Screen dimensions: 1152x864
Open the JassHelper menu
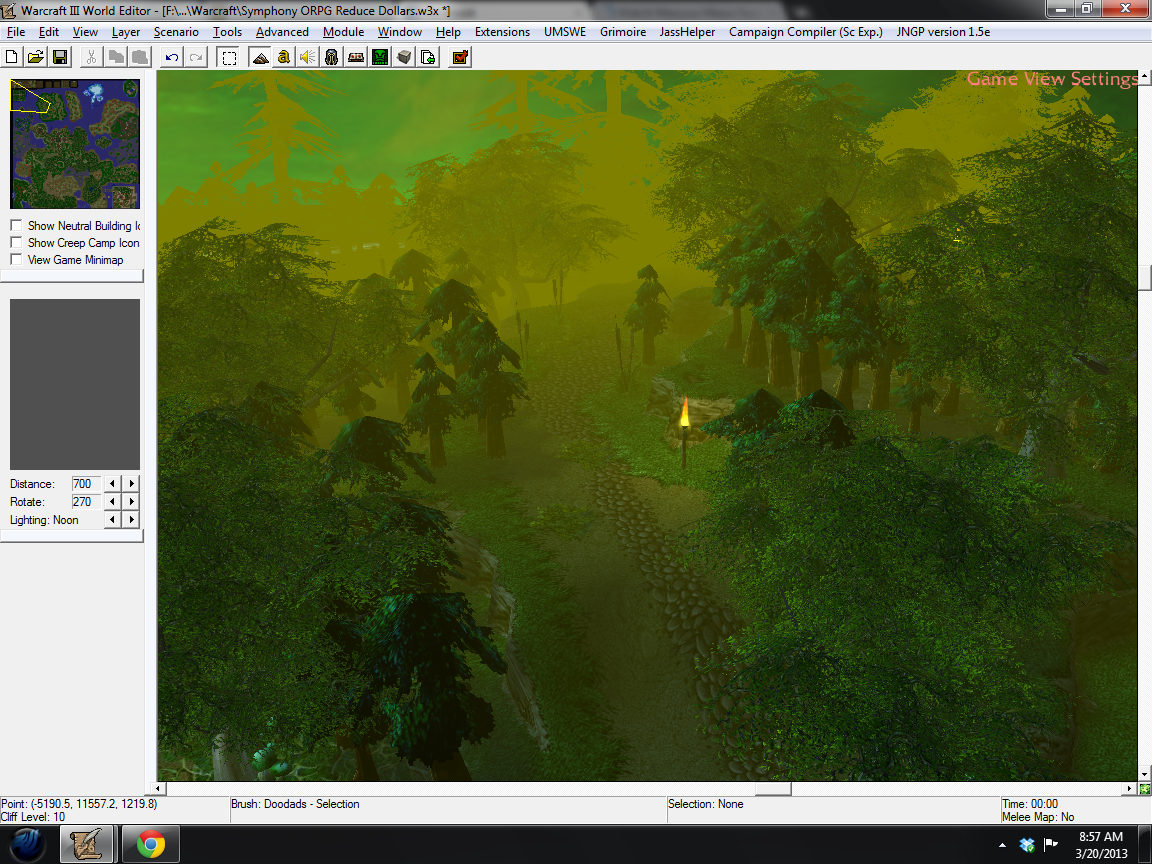(x=687, y=32)
